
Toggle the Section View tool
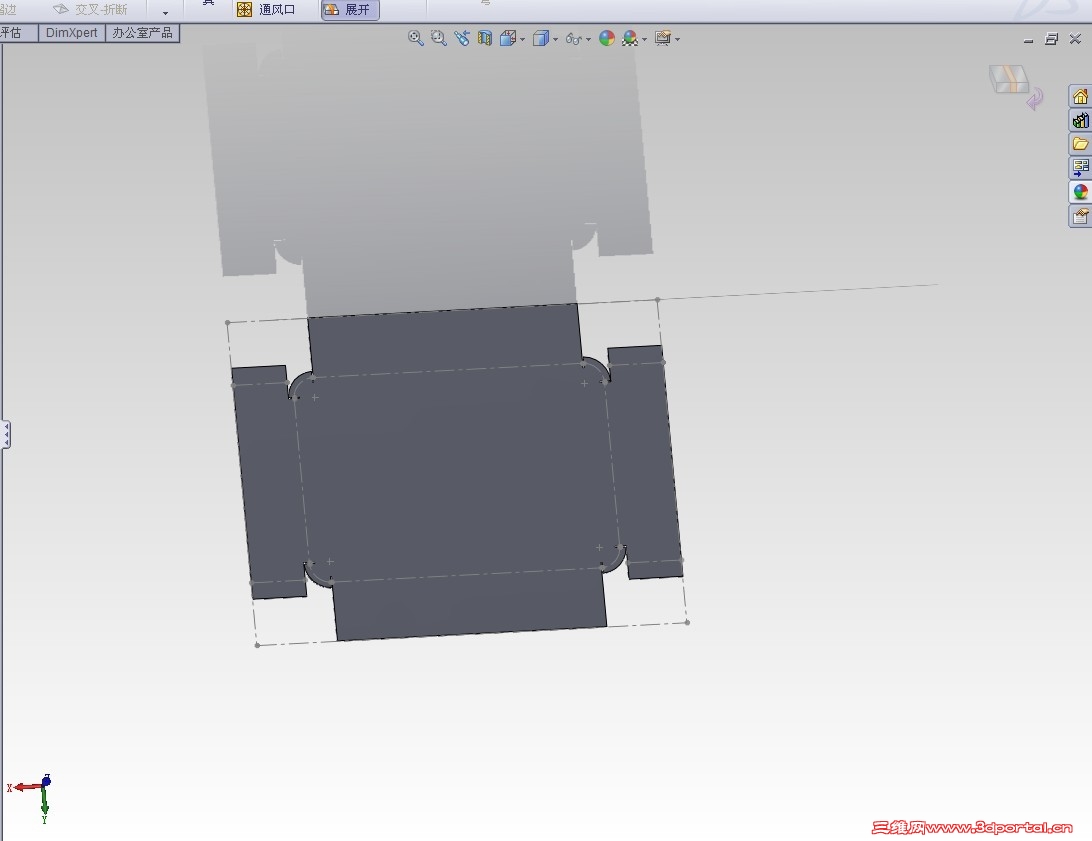(x=485, y=38)
